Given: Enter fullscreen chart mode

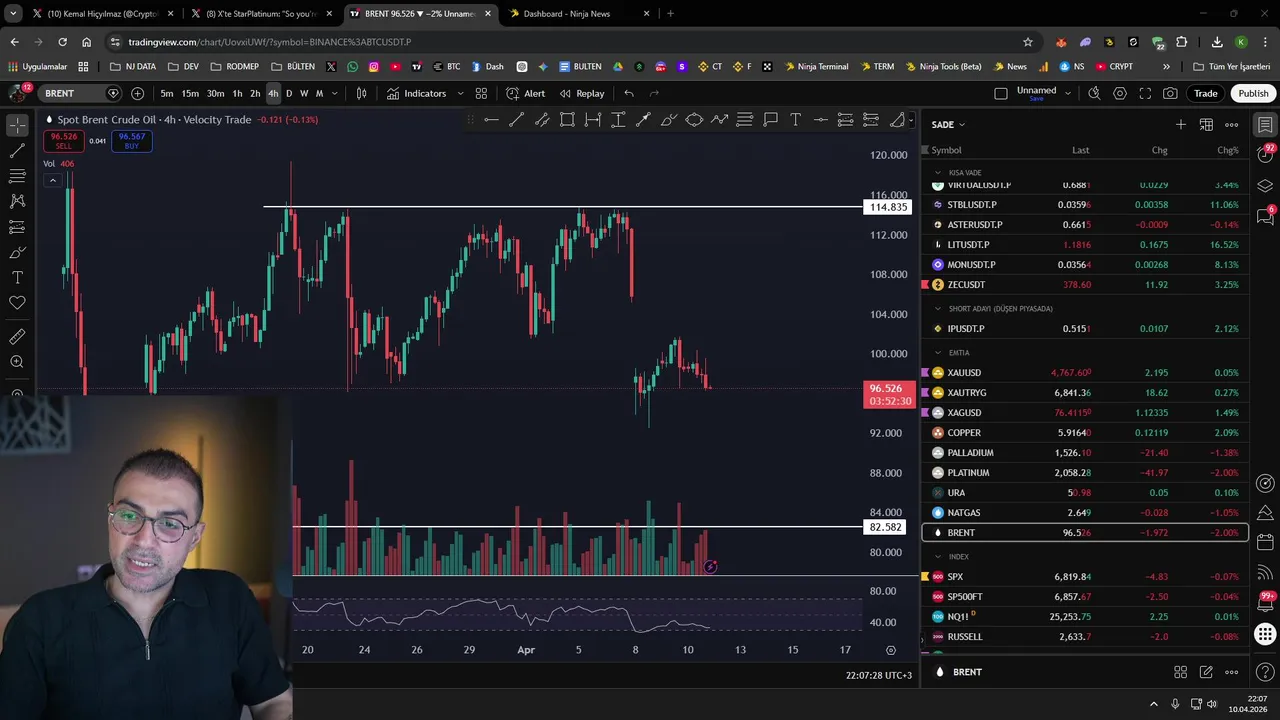Looking at the screenshot, I should coord(1145,93).
